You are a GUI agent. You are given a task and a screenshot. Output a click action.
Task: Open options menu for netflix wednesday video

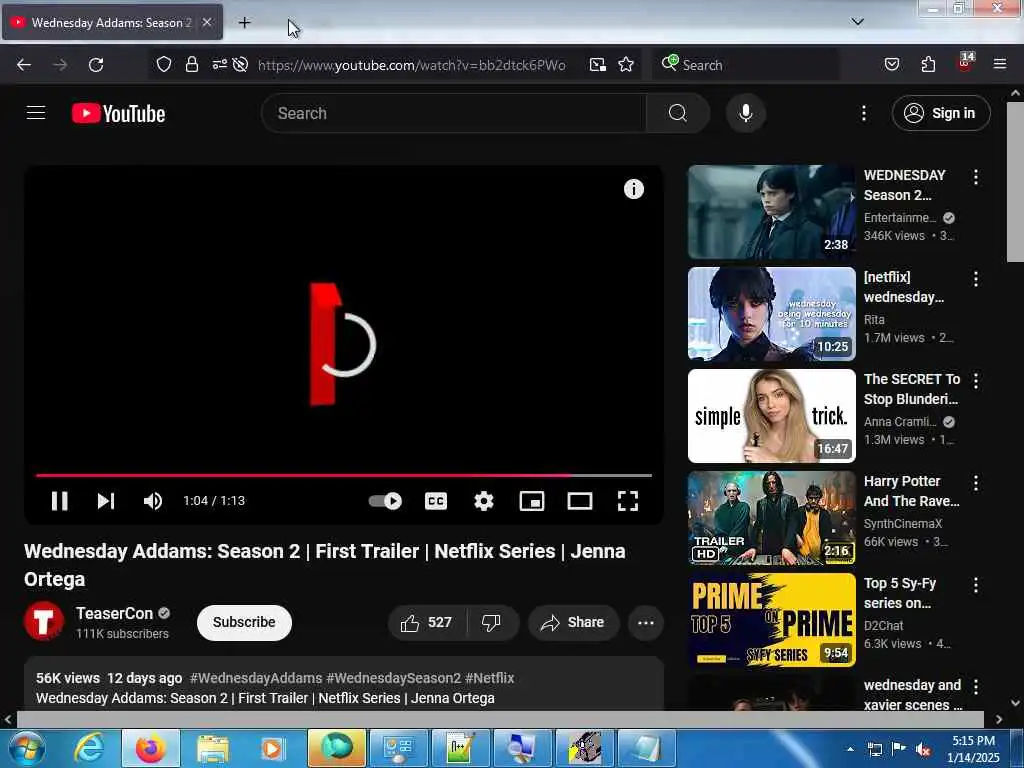click(x=976, y=279)
